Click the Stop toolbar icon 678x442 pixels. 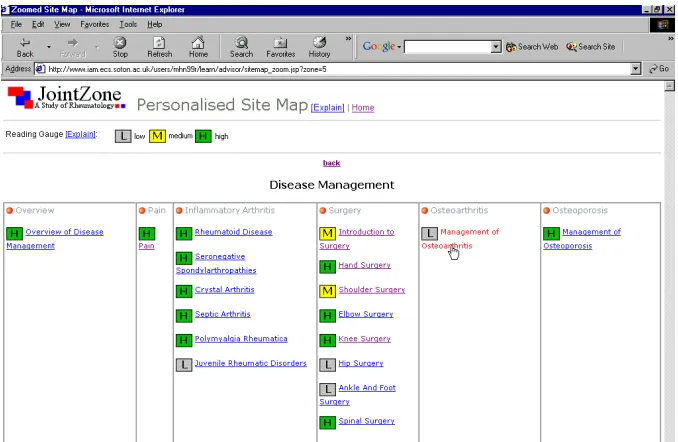[x=120, y=42]
